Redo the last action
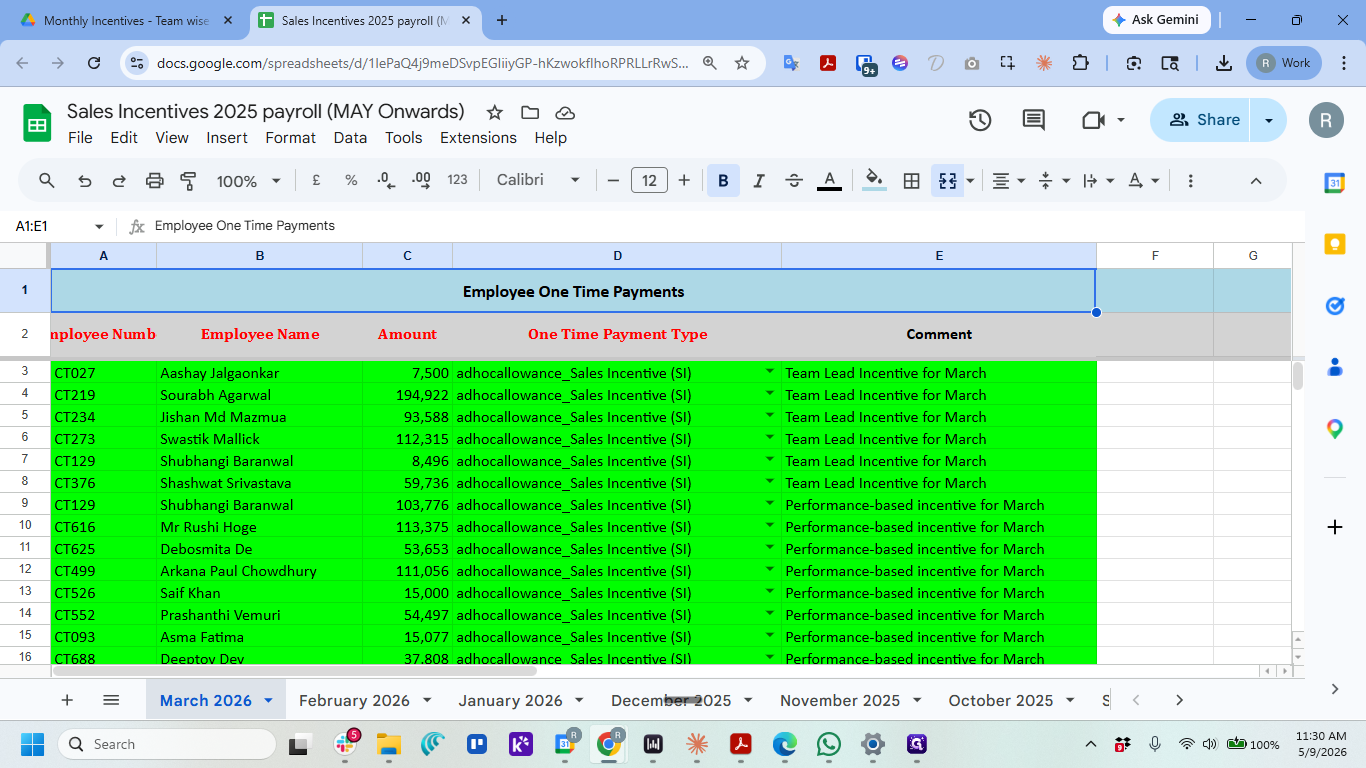1366x768 pixels. click(119, 181)
